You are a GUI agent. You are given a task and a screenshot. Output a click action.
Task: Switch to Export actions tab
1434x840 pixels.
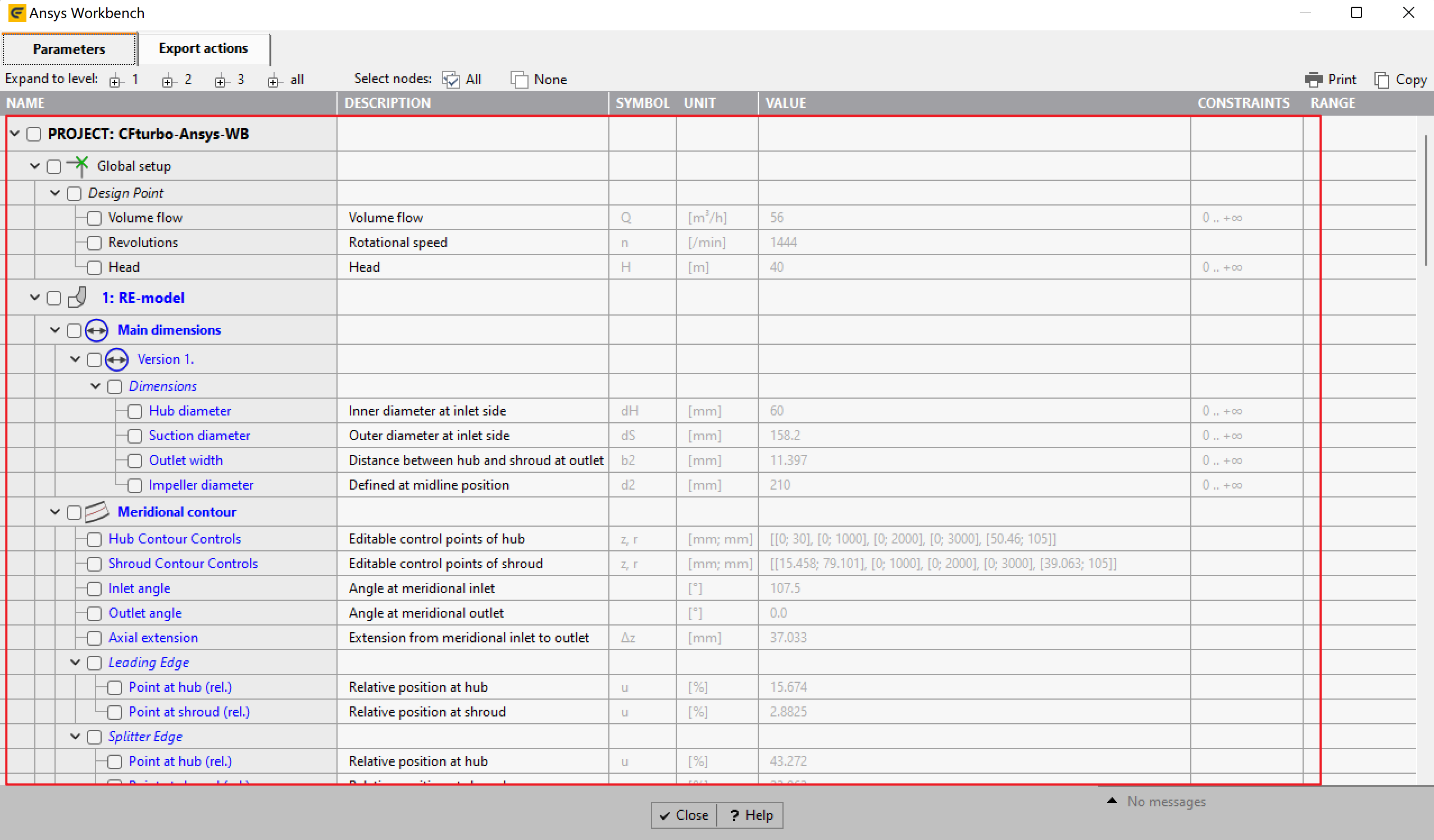coord(203,48)
